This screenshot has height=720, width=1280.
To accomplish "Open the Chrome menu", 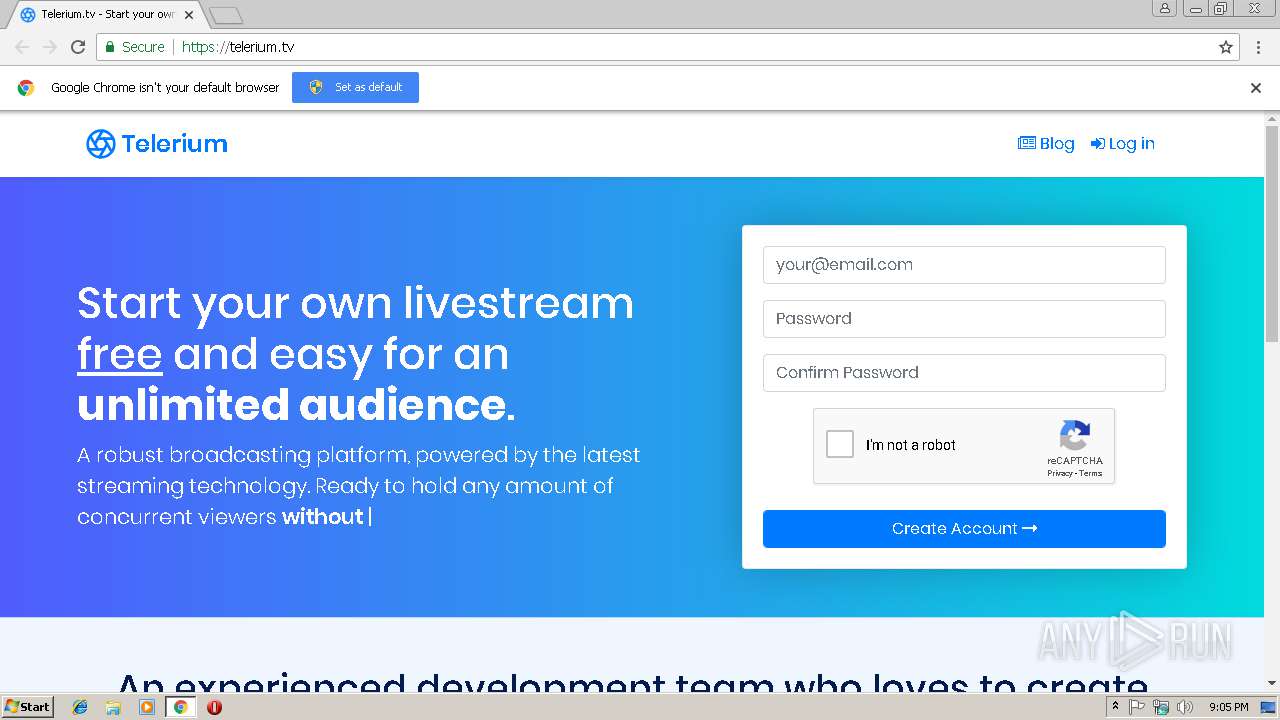I will point(1259,47).
